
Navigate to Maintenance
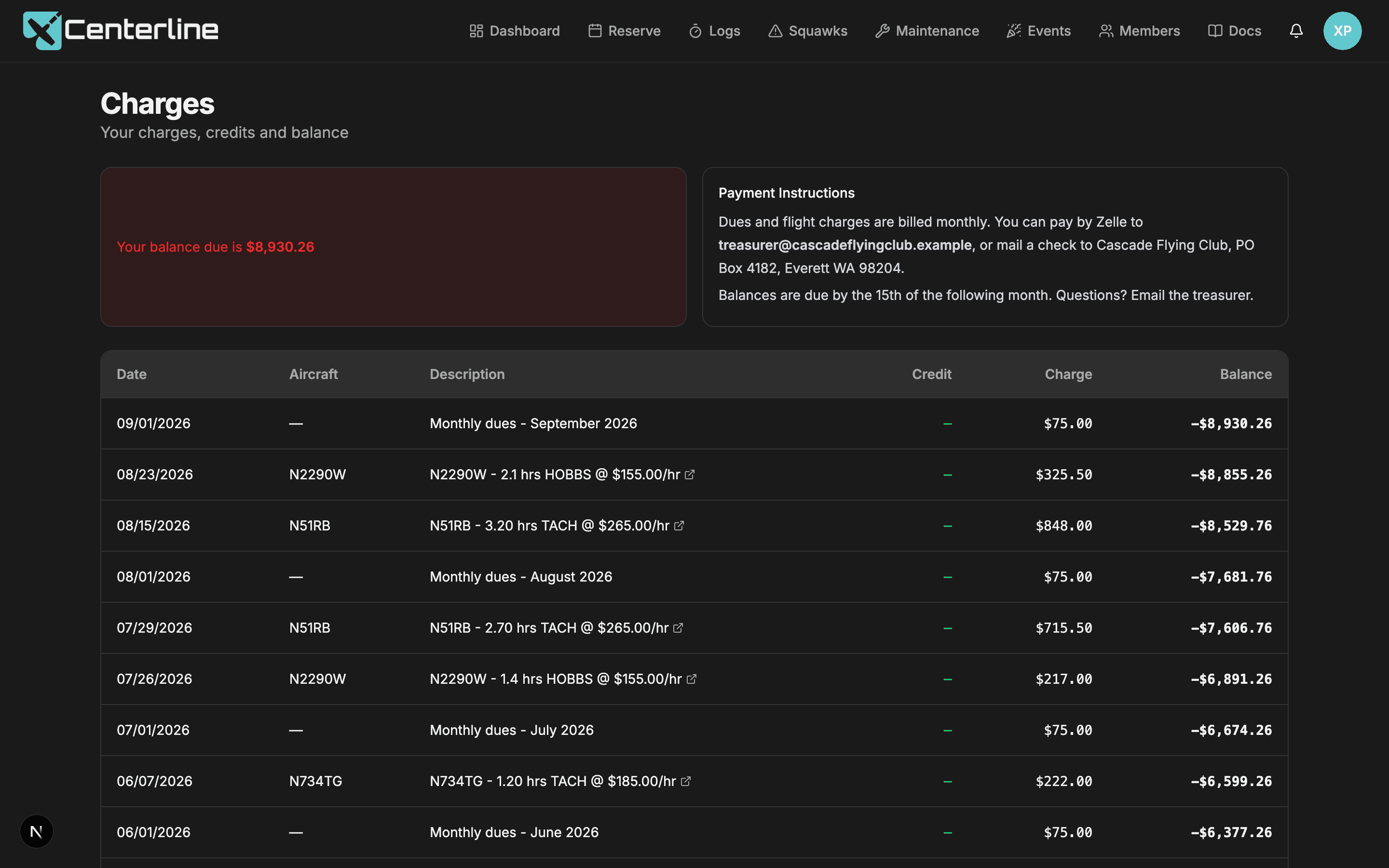927,31
